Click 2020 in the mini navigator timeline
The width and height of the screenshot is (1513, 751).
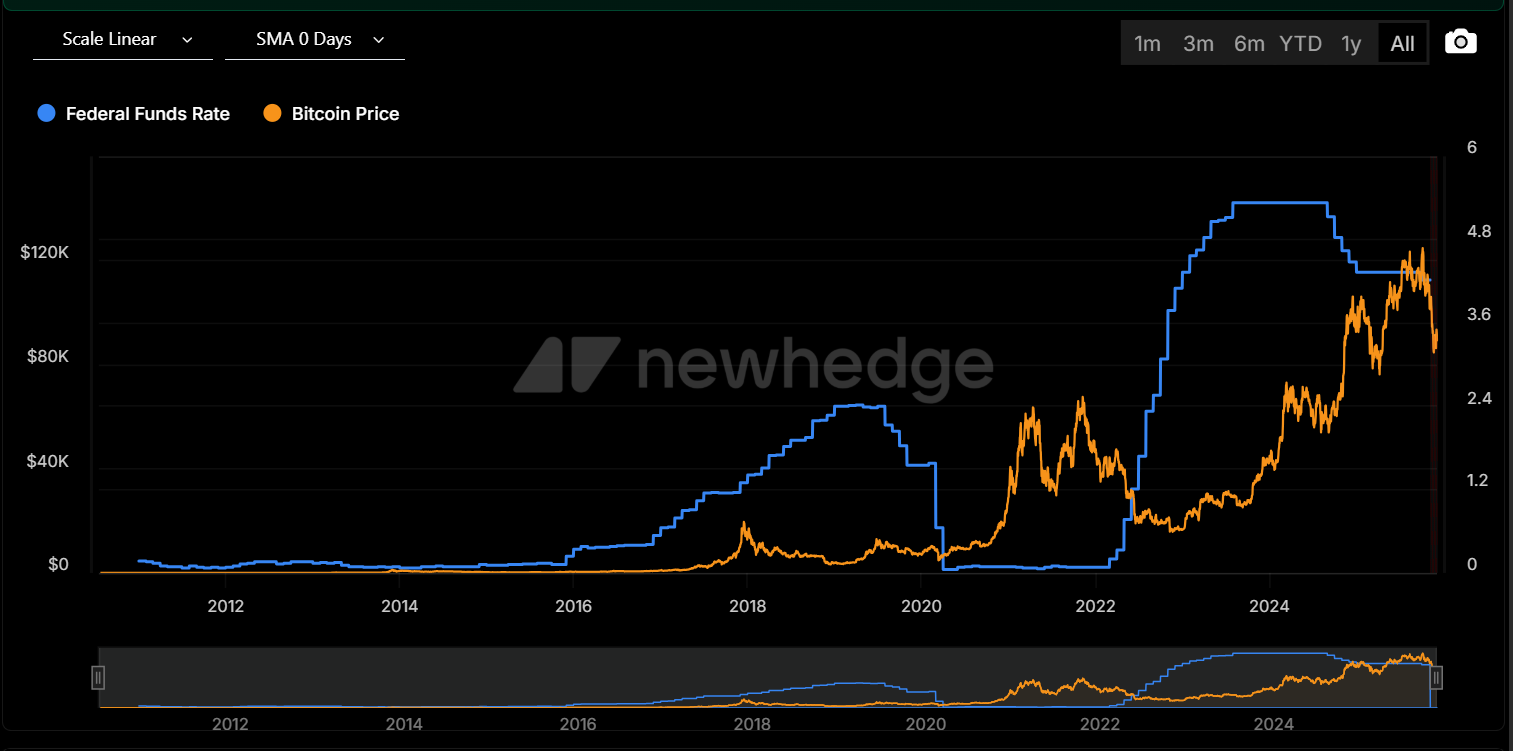pyautogui.click(x=925, y=724)
